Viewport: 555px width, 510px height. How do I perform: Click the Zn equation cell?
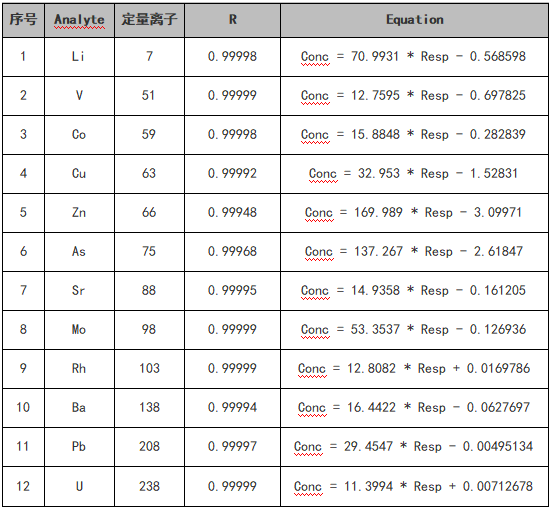coord(414,213)
